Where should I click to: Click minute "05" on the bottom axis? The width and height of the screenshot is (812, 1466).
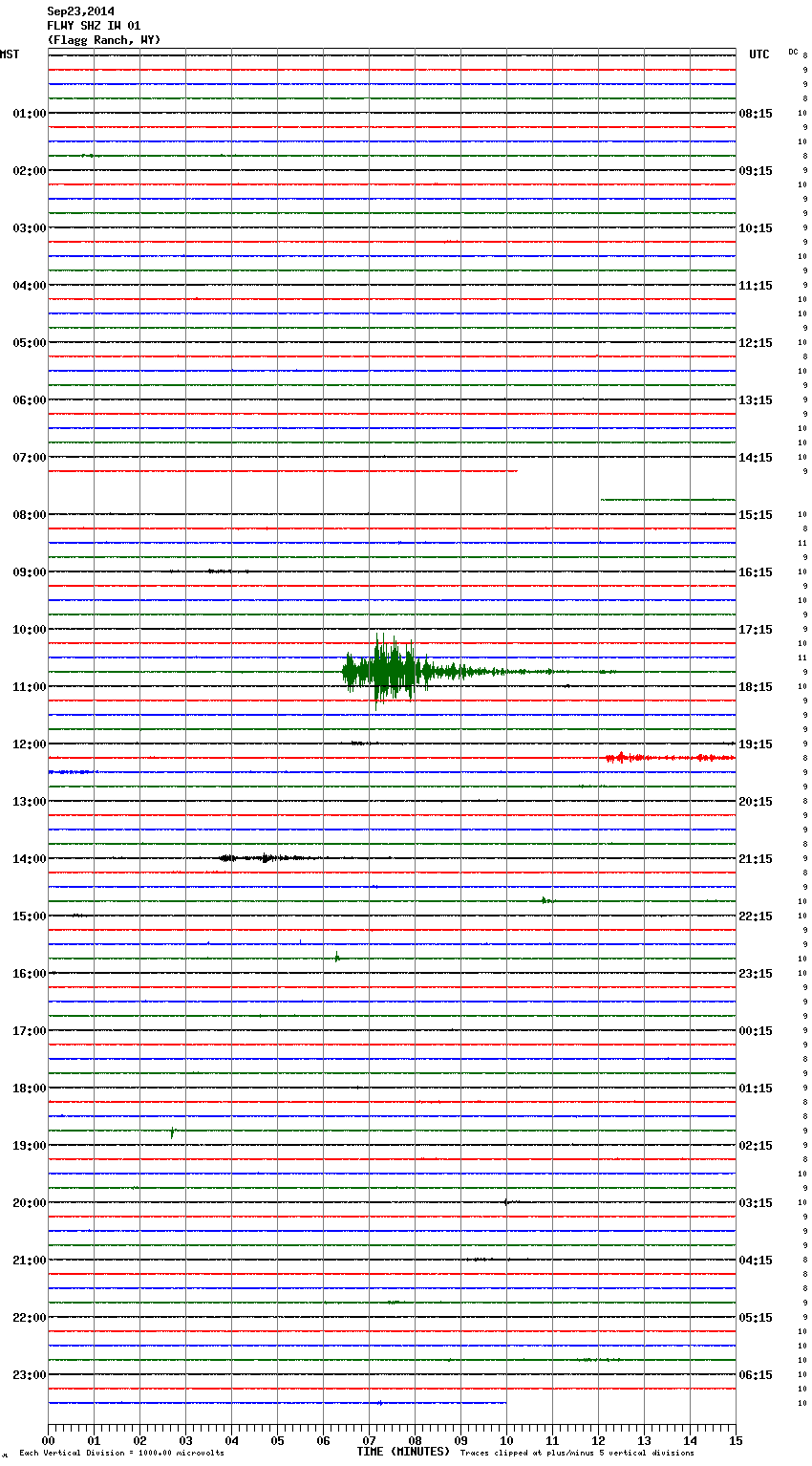pyautogui.click(x=277, y=1440)
